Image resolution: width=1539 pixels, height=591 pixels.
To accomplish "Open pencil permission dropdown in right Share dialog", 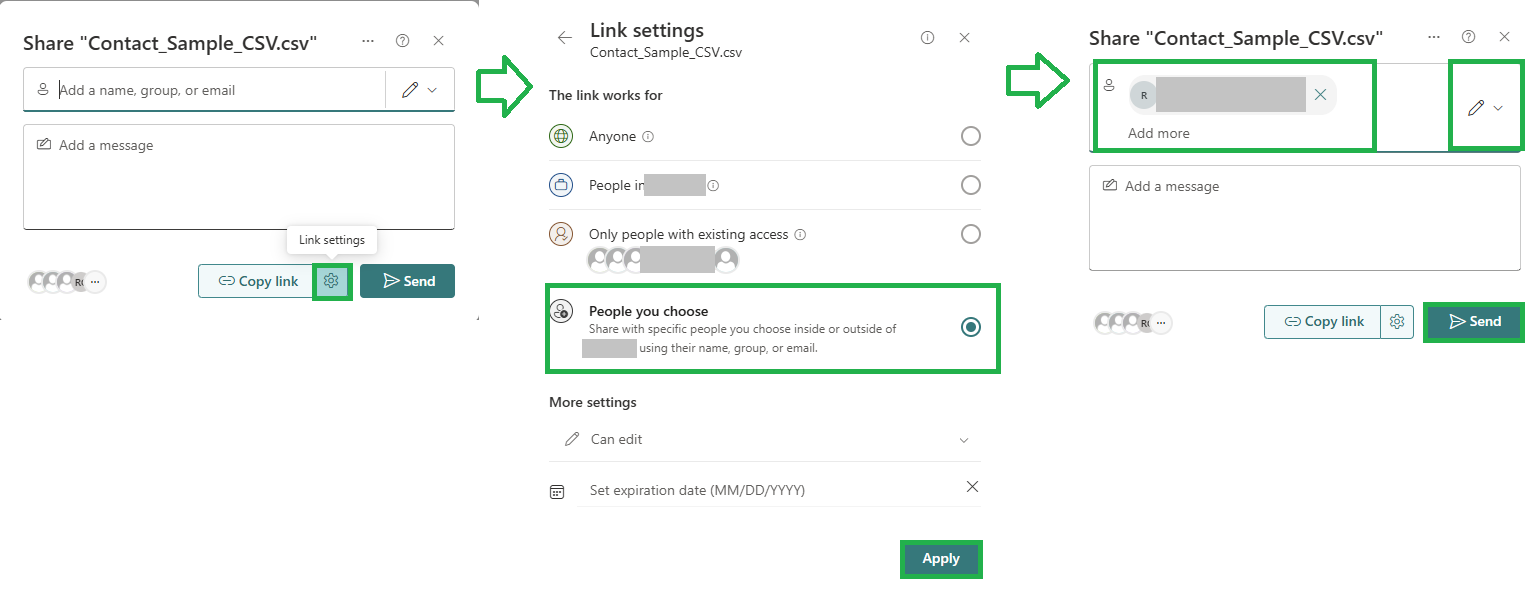I will coord(1486,108).
